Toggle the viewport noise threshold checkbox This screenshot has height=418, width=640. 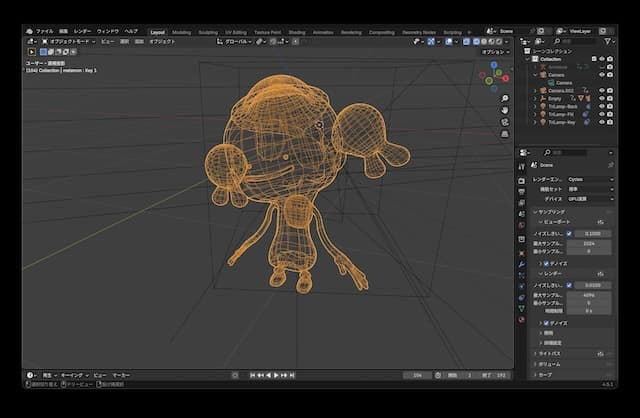[x=569, y=233]
